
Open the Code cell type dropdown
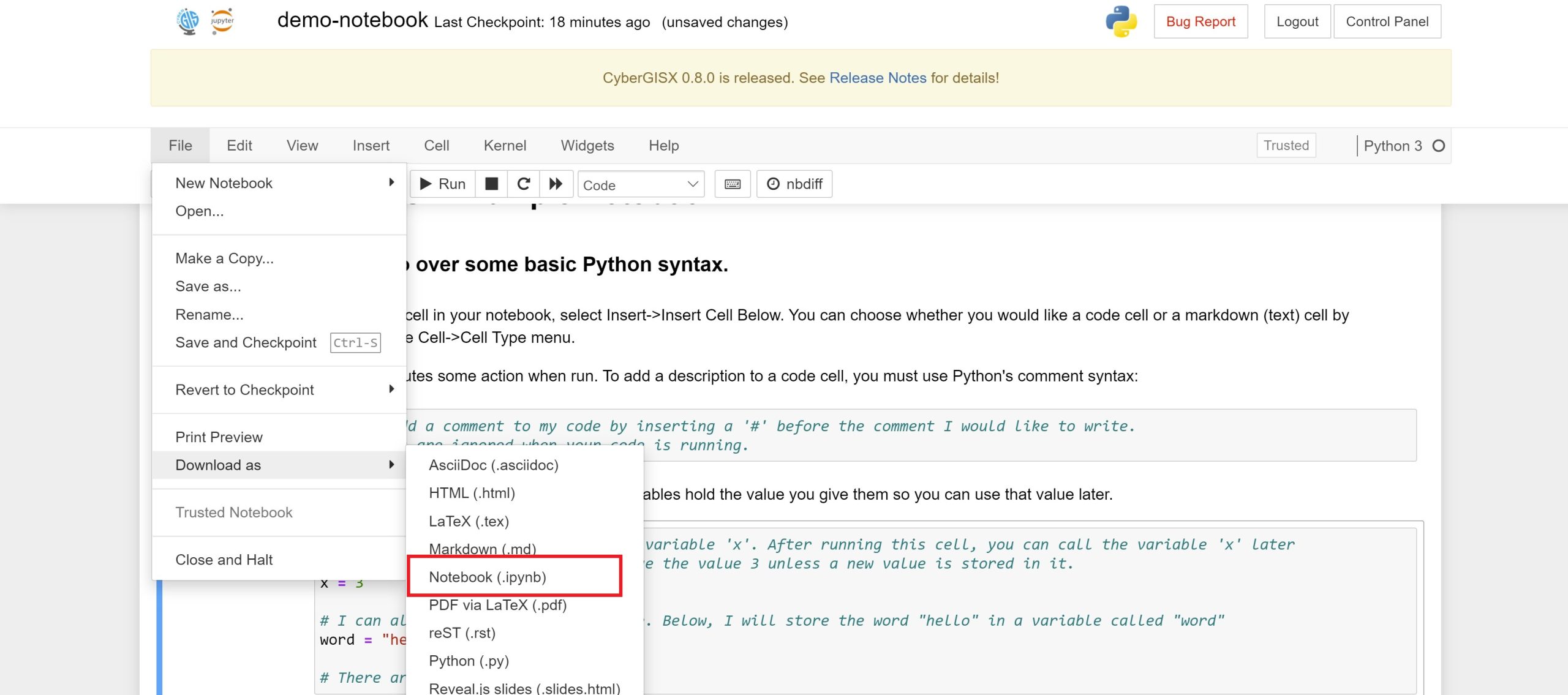coord(641,184)
